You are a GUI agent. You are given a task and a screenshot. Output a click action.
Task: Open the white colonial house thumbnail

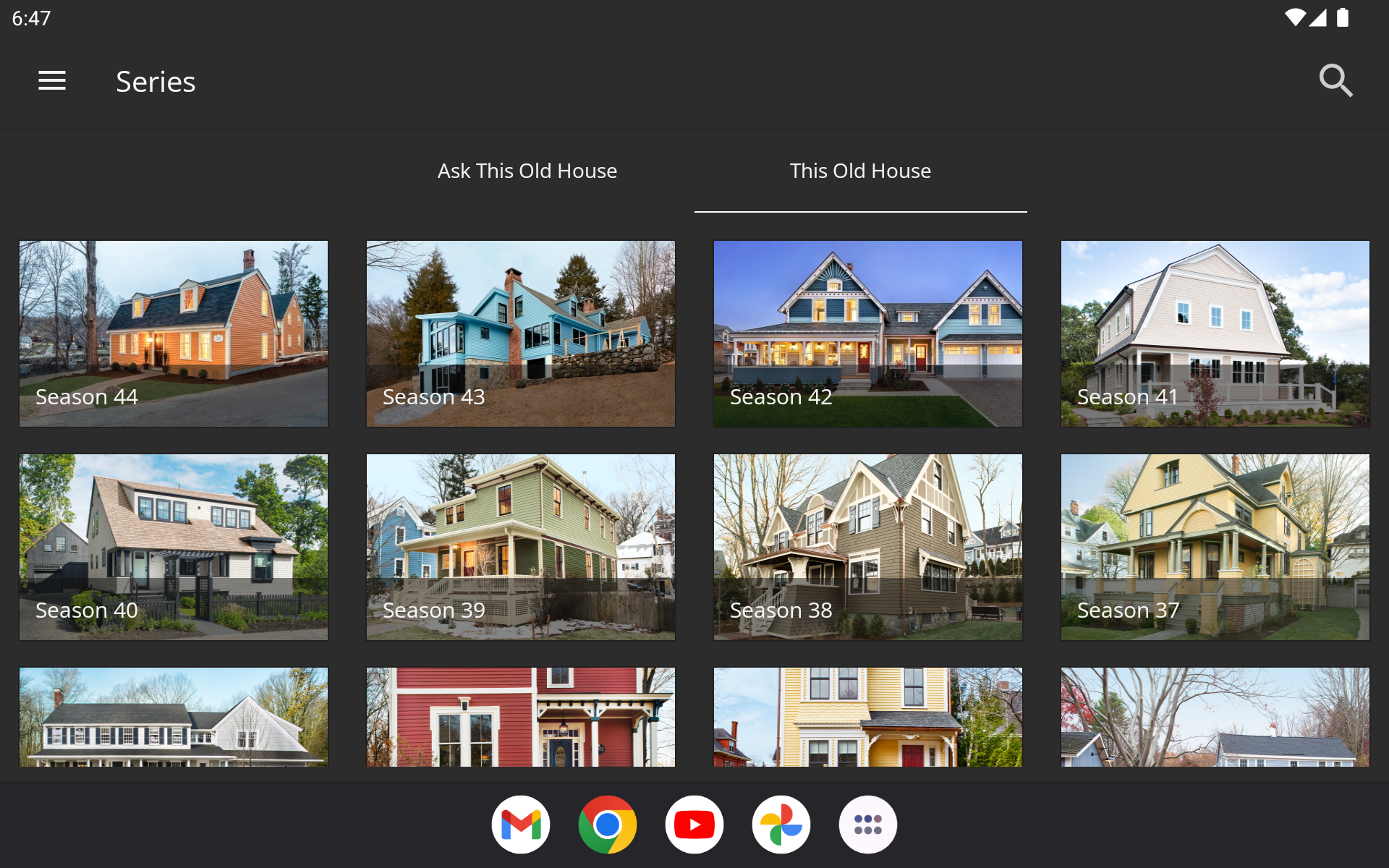[174, 717]
